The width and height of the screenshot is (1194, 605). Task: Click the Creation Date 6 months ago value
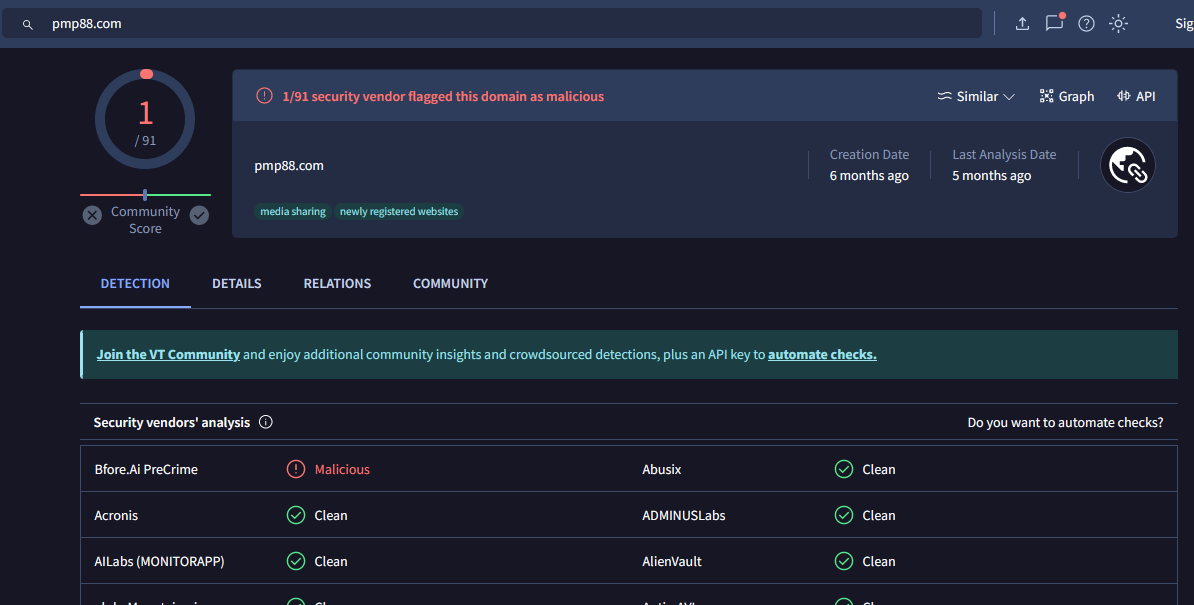869,176
